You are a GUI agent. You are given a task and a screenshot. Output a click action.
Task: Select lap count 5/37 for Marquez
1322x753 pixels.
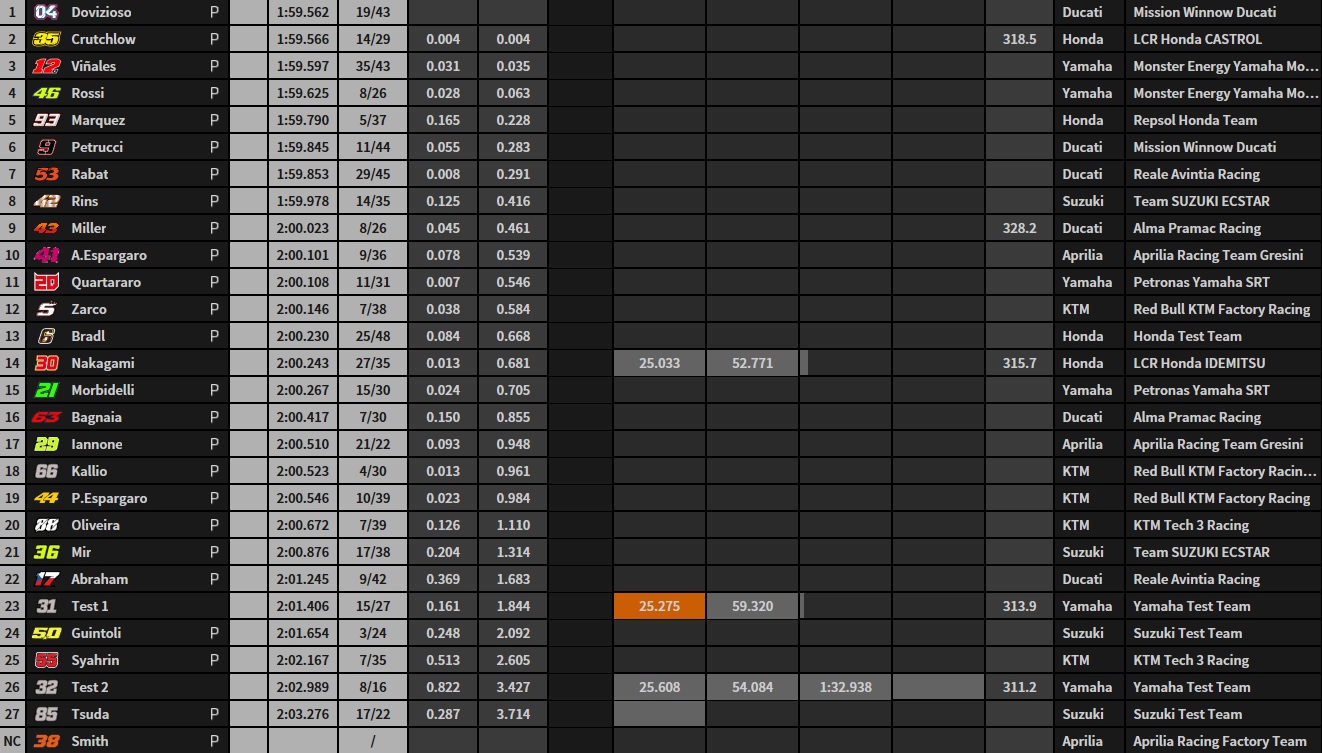click(x=373, y=120)
